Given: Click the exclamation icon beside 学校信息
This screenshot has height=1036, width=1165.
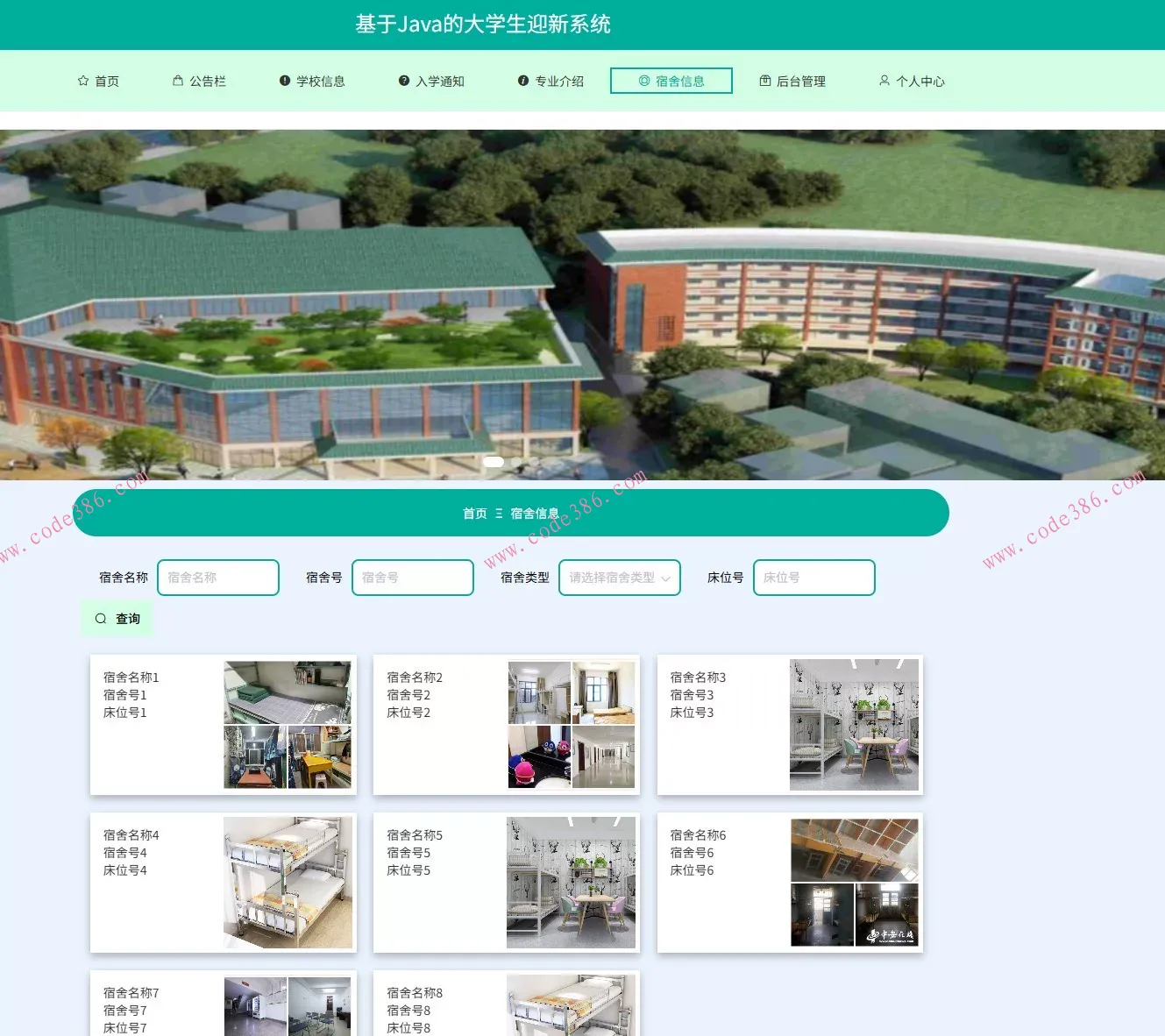Looking at the screenshot, I should coord(285,81).
